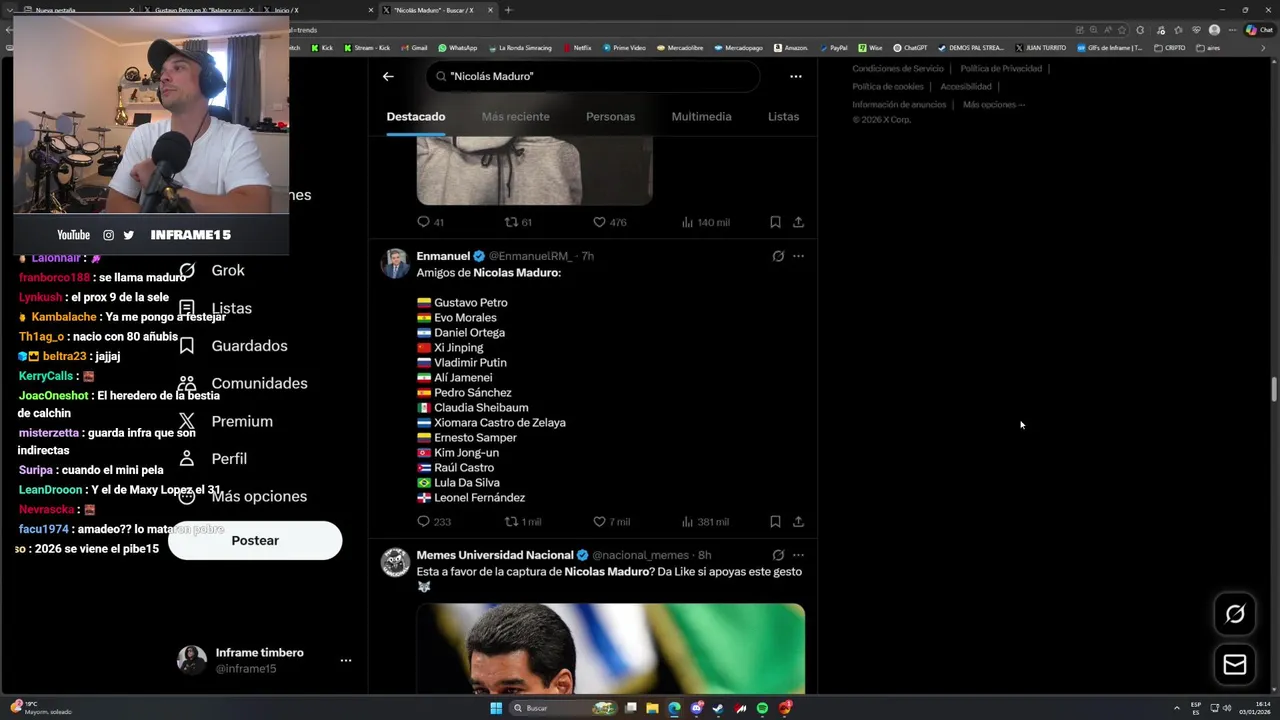
Task: Bookmark Enmanuel's post
Action: [775, 521]
